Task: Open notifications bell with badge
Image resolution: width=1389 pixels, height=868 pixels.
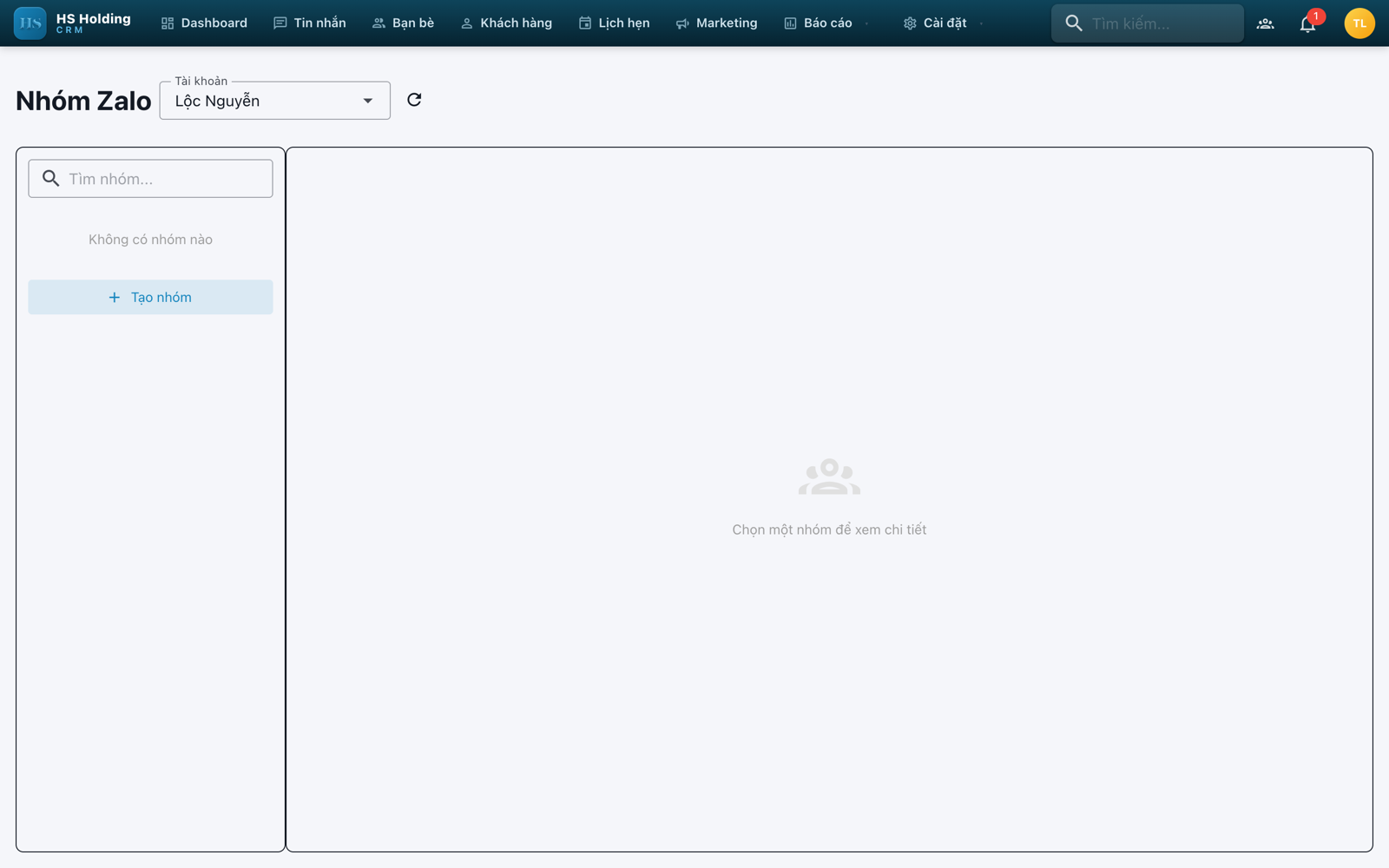Action: (x=1308, y=23)
